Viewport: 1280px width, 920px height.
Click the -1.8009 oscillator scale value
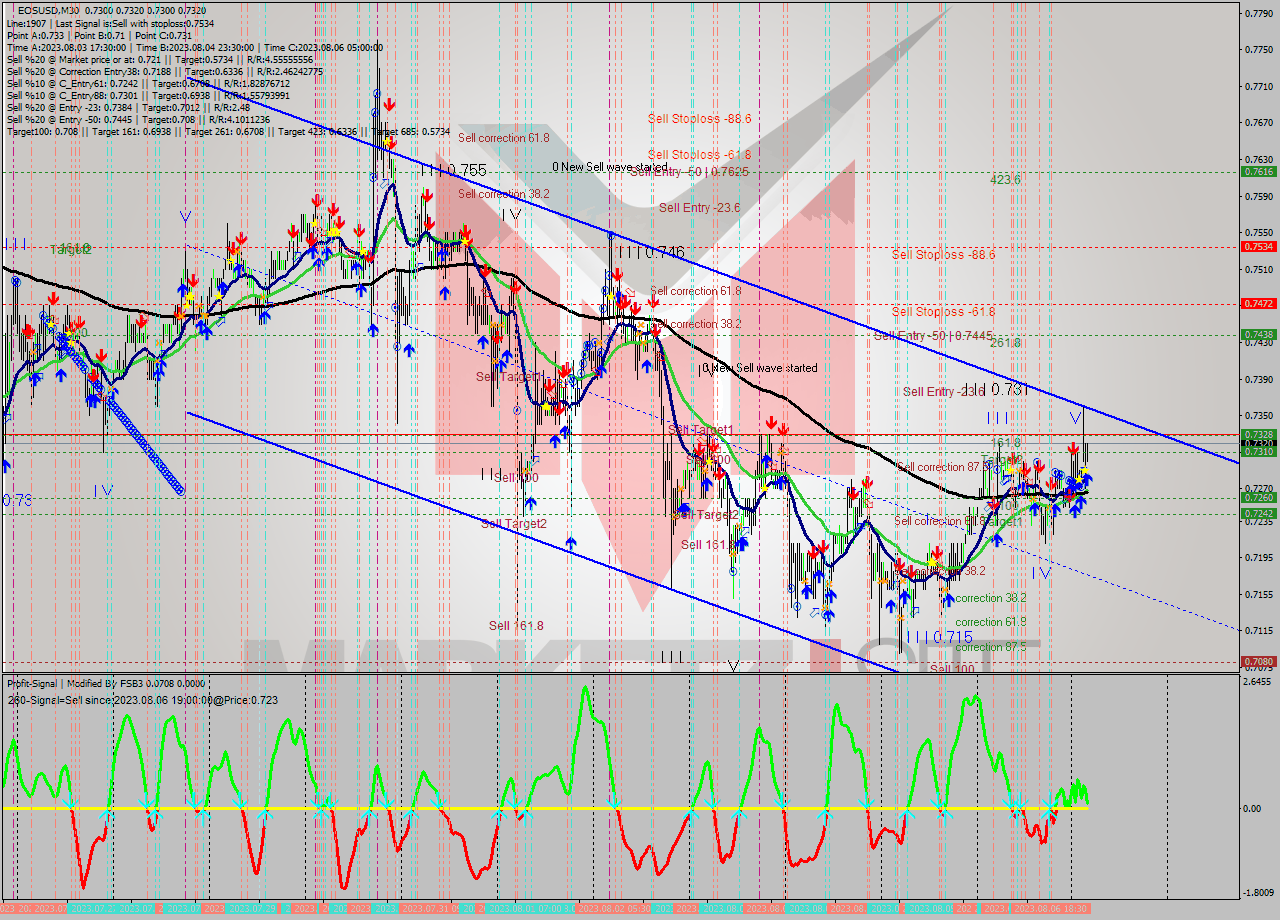click(1256, 892)
